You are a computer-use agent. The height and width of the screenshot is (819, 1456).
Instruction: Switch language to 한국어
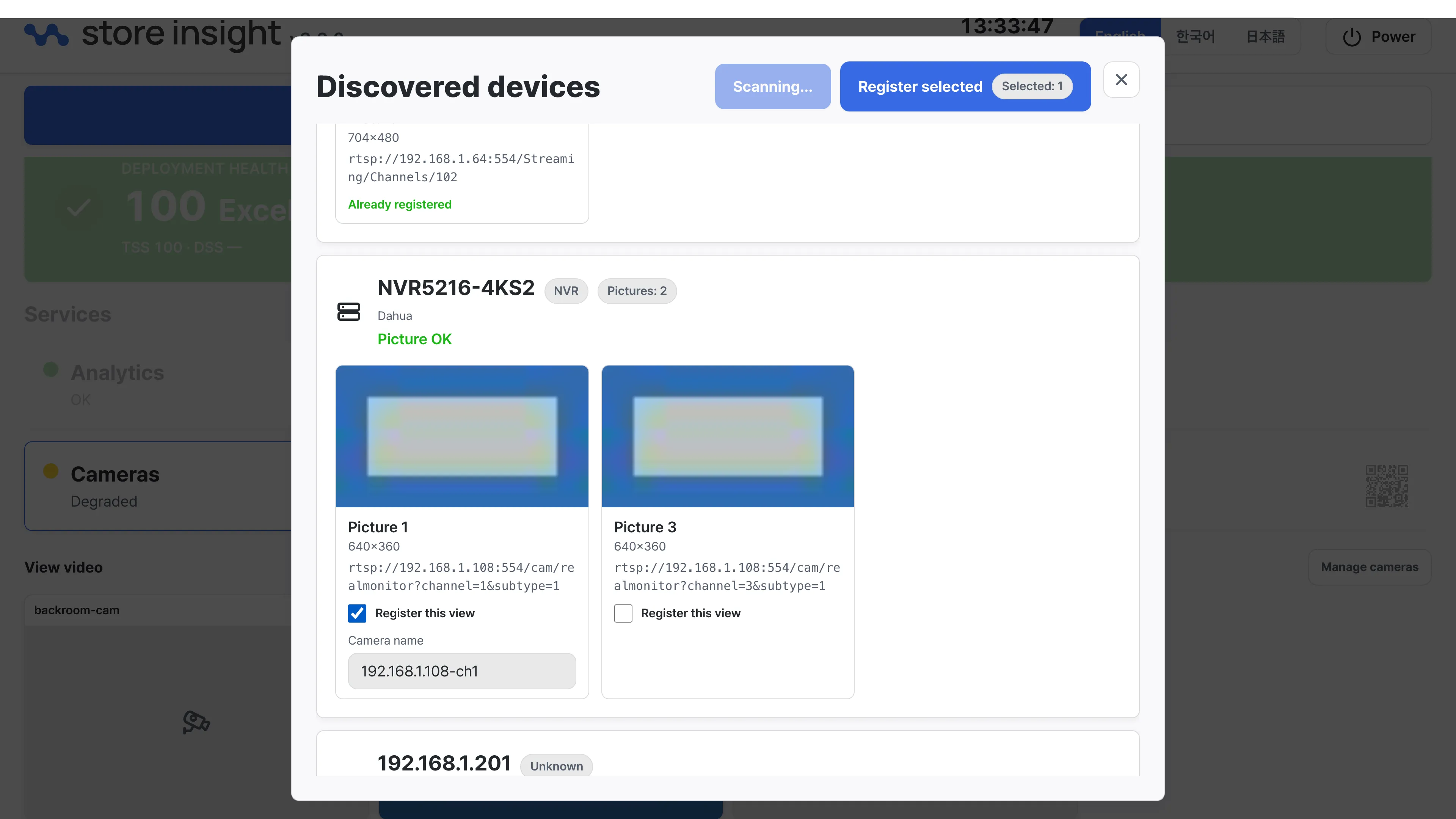pyautogui.click(x=1195, y=37)
